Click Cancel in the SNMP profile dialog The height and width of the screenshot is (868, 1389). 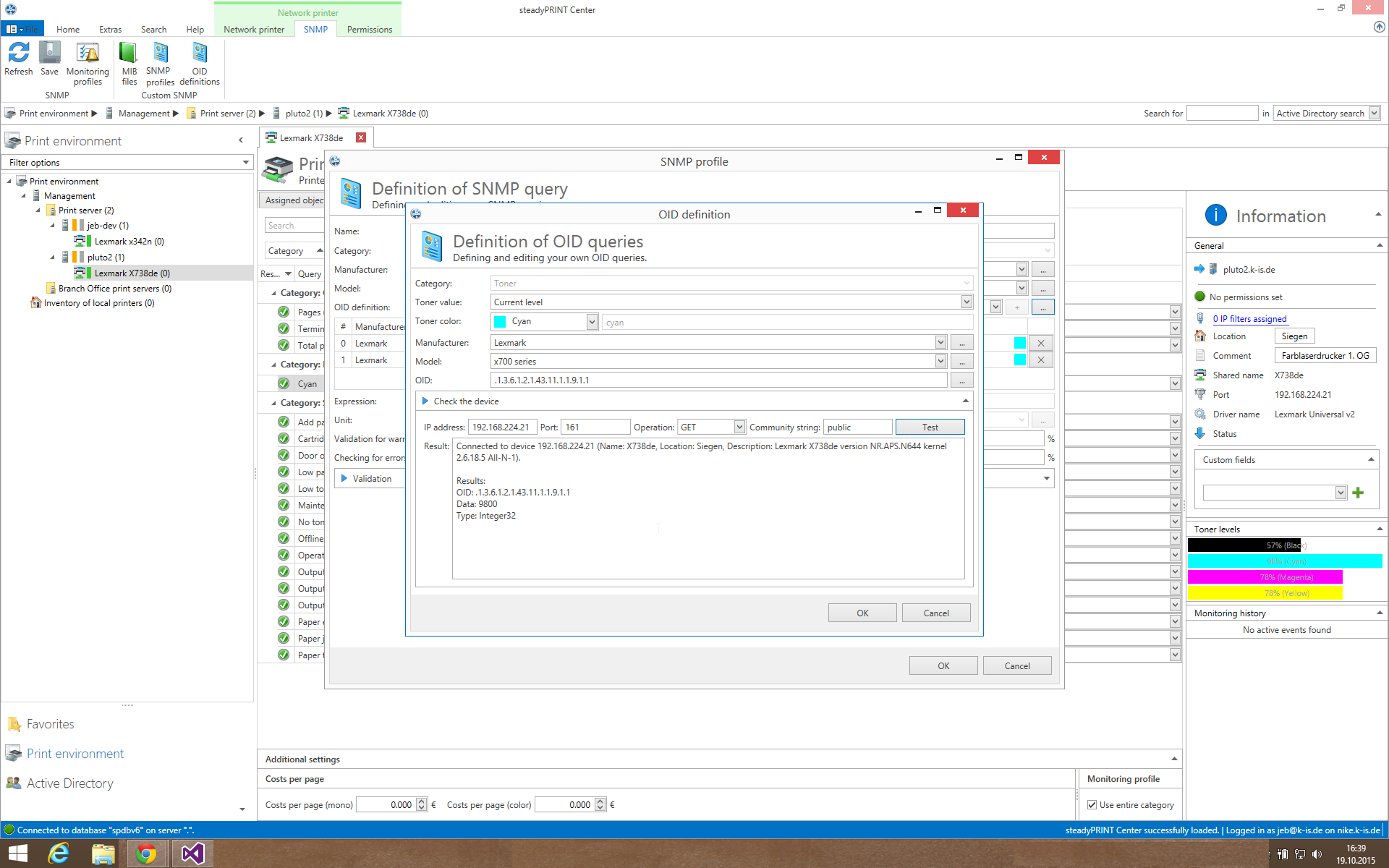[x=1017, y=665]
